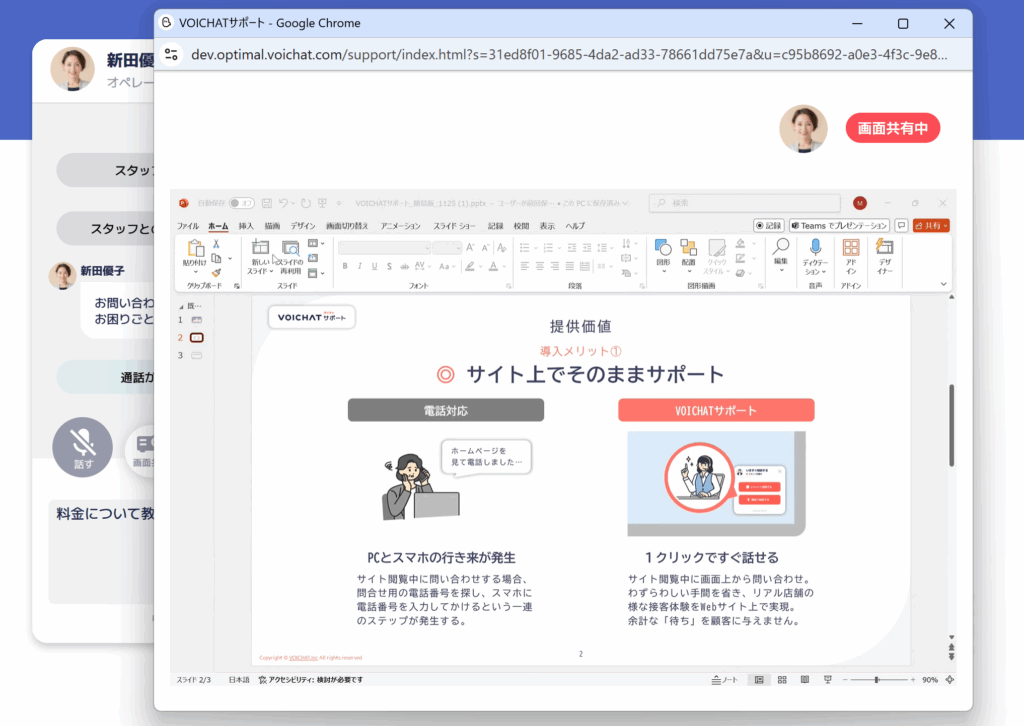Click the Chrome address bar URL
Image resolution: width=1024 pixels, height=726 pixels.
(569, 54)
